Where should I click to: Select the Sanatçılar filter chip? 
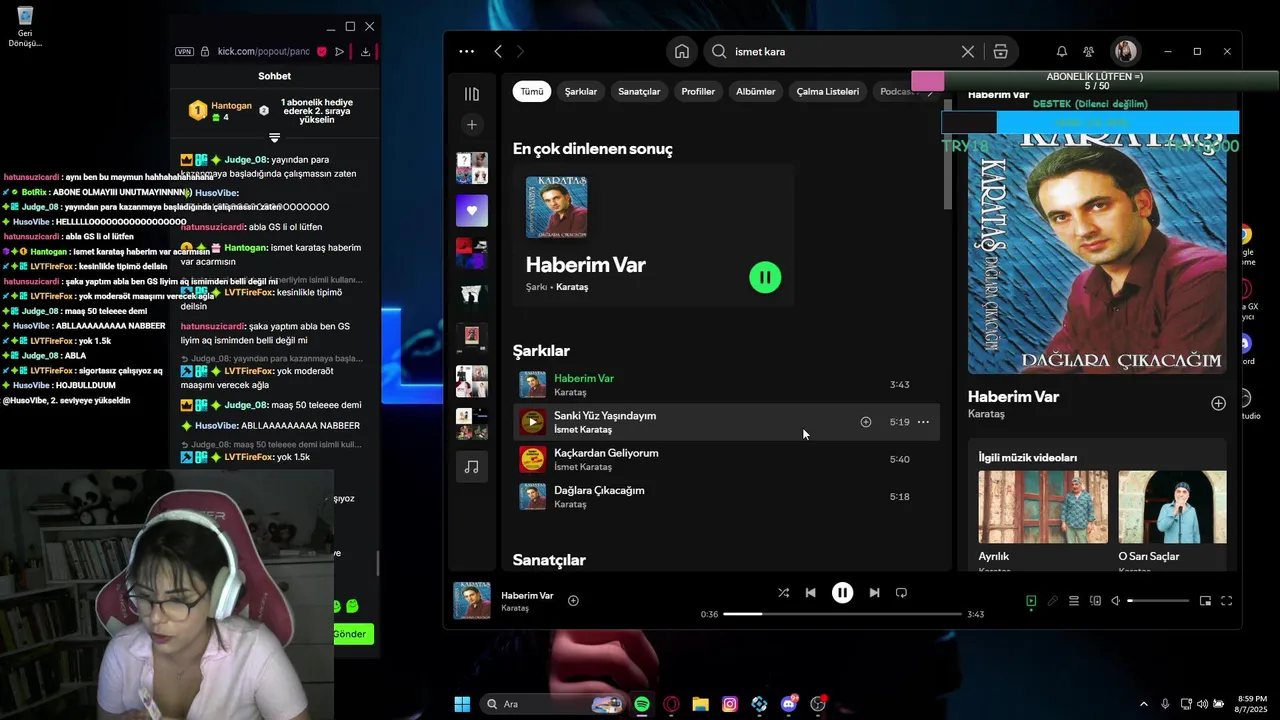pyautogui.click(x=639, y=91)
